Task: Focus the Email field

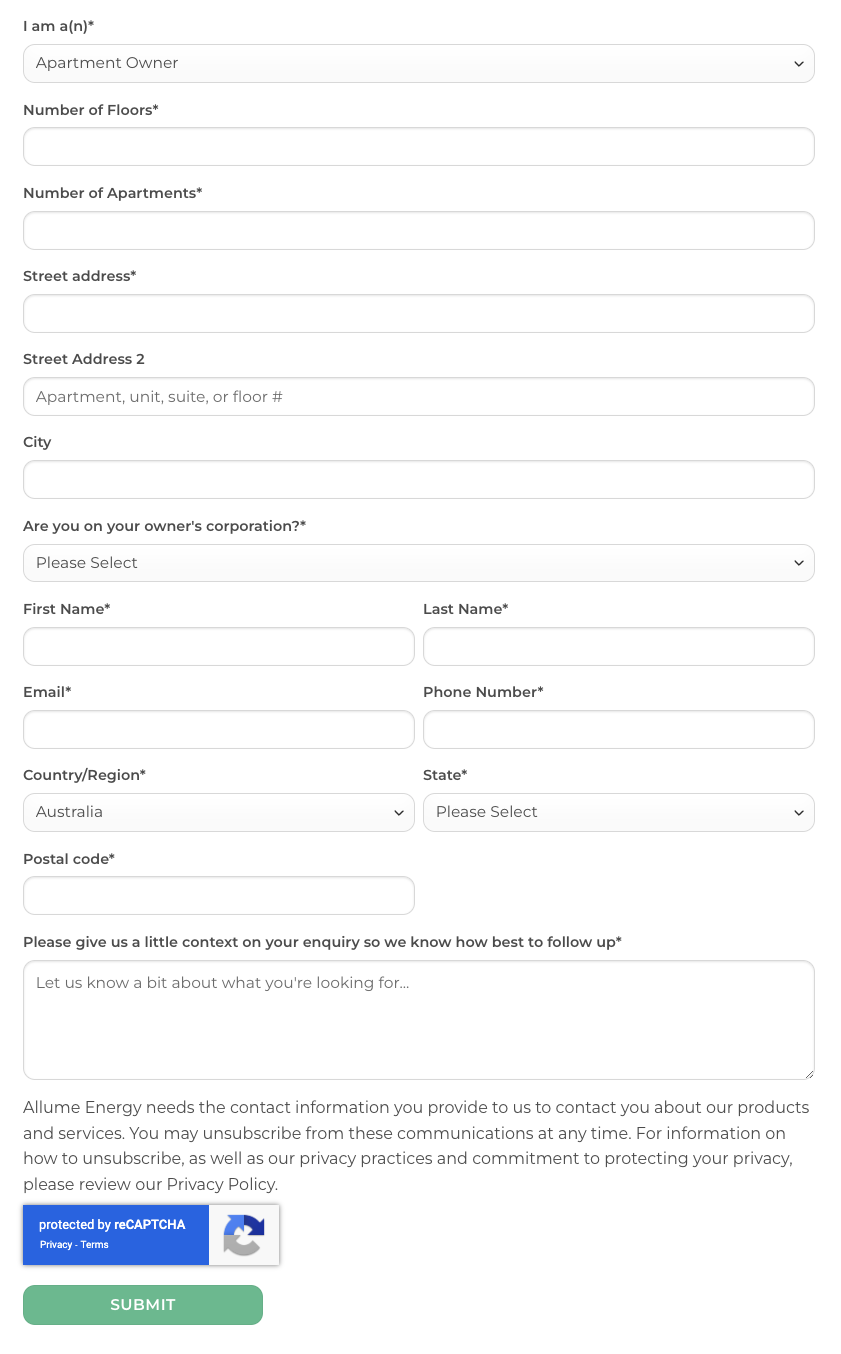Action: pyautogui.click(x=219, y=729)
